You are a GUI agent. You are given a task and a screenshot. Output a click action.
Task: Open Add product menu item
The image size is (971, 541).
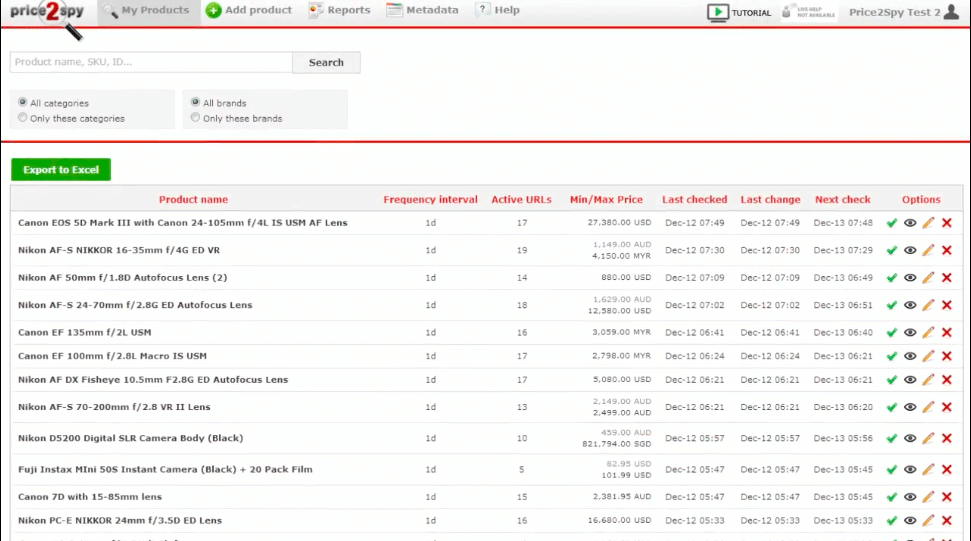click(249, 11)
